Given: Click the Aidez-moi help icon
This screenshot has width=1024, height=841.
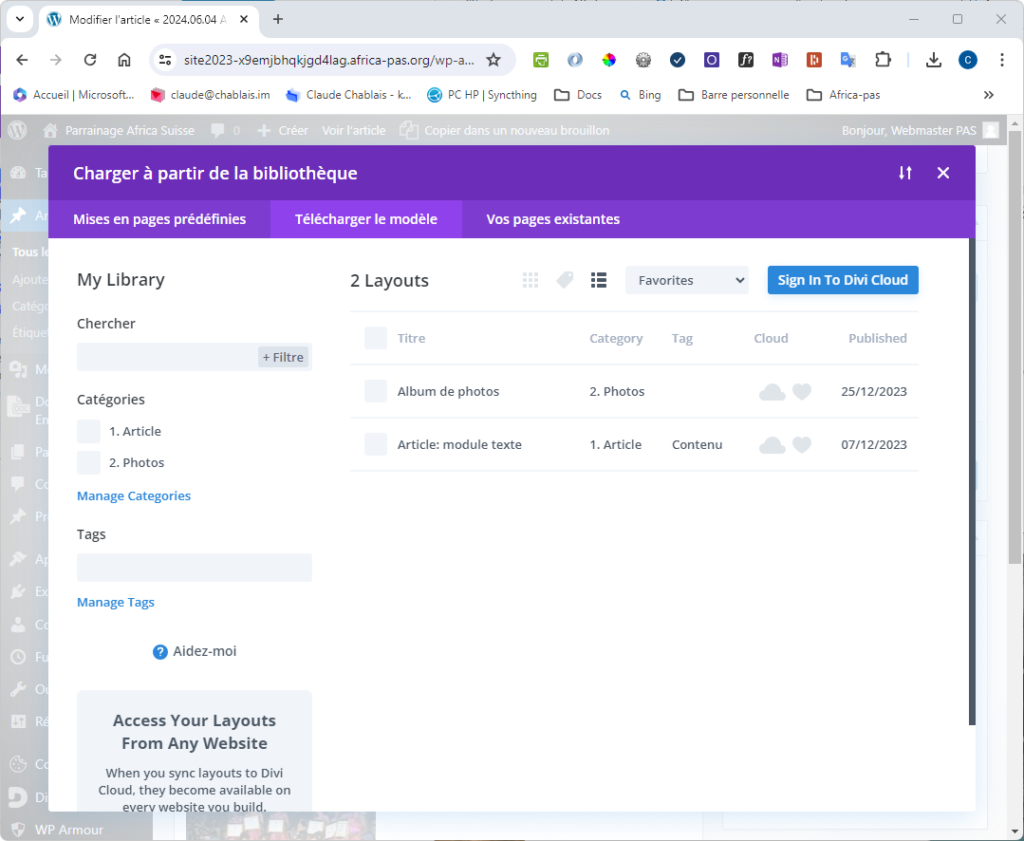Looking at the screenshot, I should pyautogui.click(x=160, y=652).
